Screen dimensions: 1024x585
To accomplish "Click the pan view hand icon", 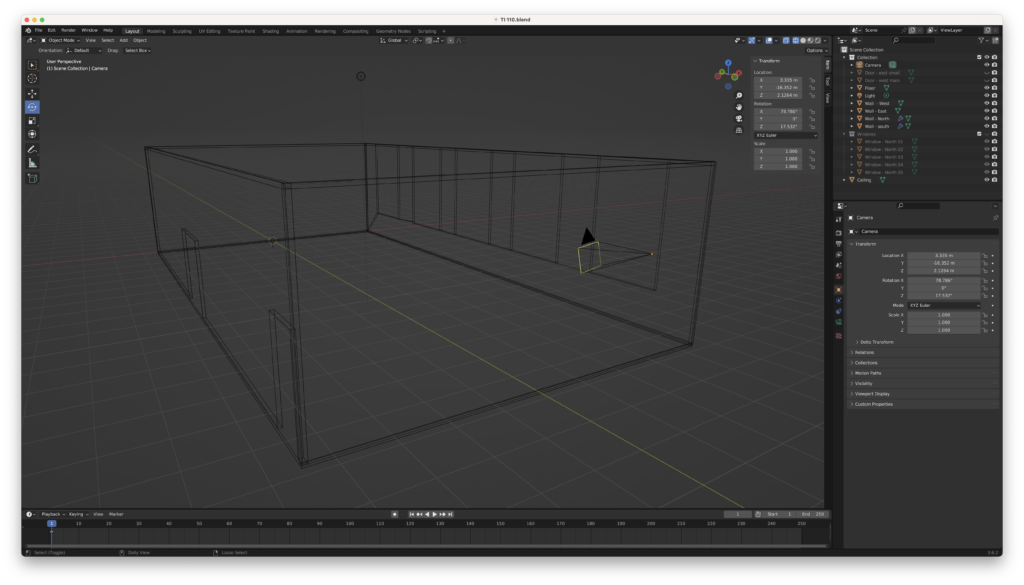I will pos(738,106).
